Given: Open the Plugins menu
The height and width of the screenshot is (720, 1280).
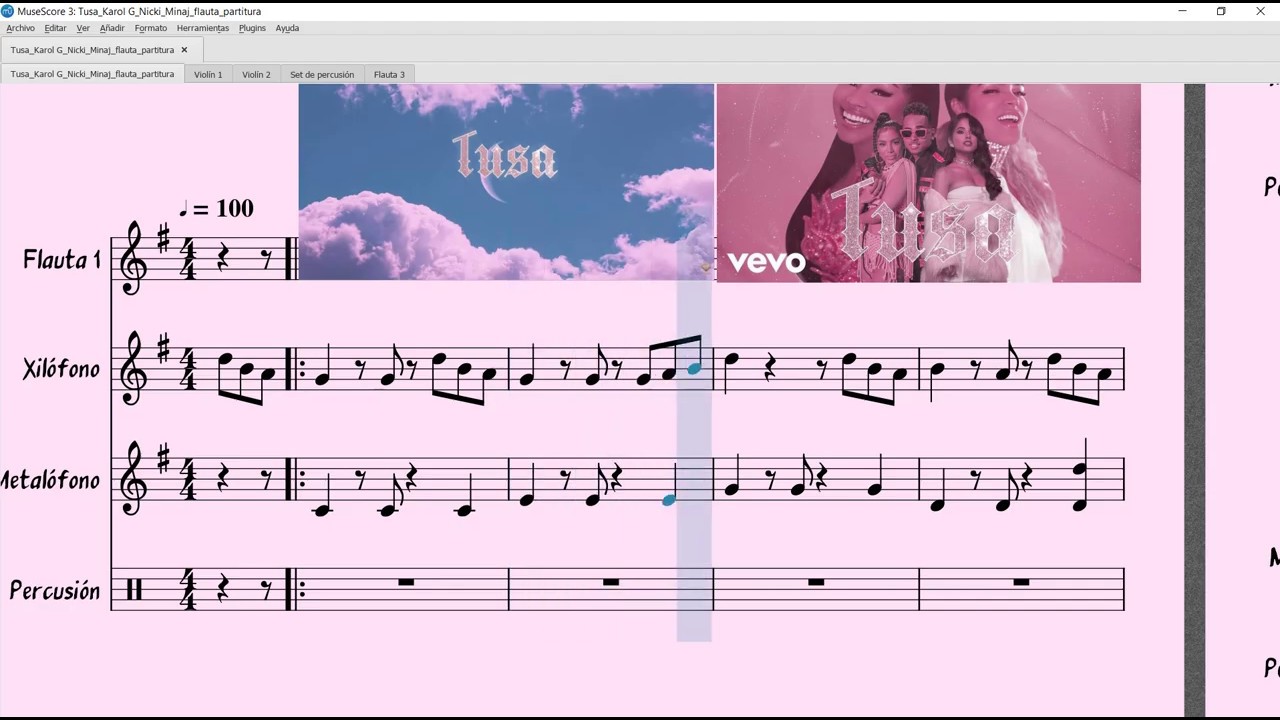Looking at the screenshot, I should point(252,28).
